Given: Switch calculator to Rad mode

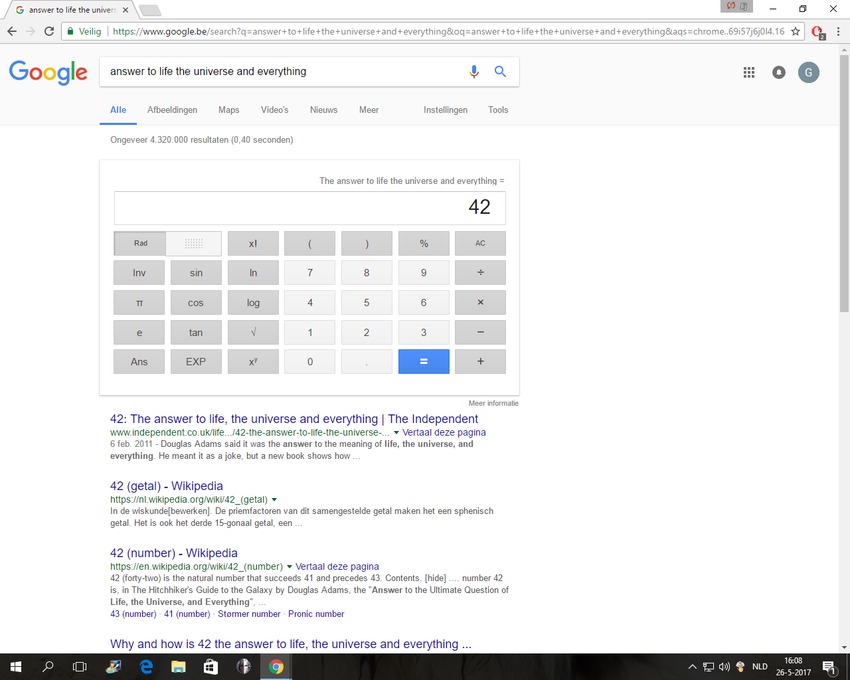Looking at the screenshot, I should pos(141,243).
